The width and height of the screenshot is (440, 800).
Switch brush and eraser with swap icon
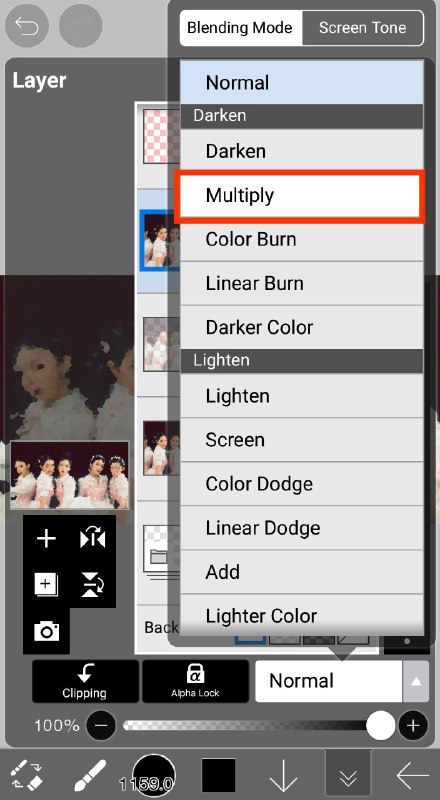coord(27,776)
